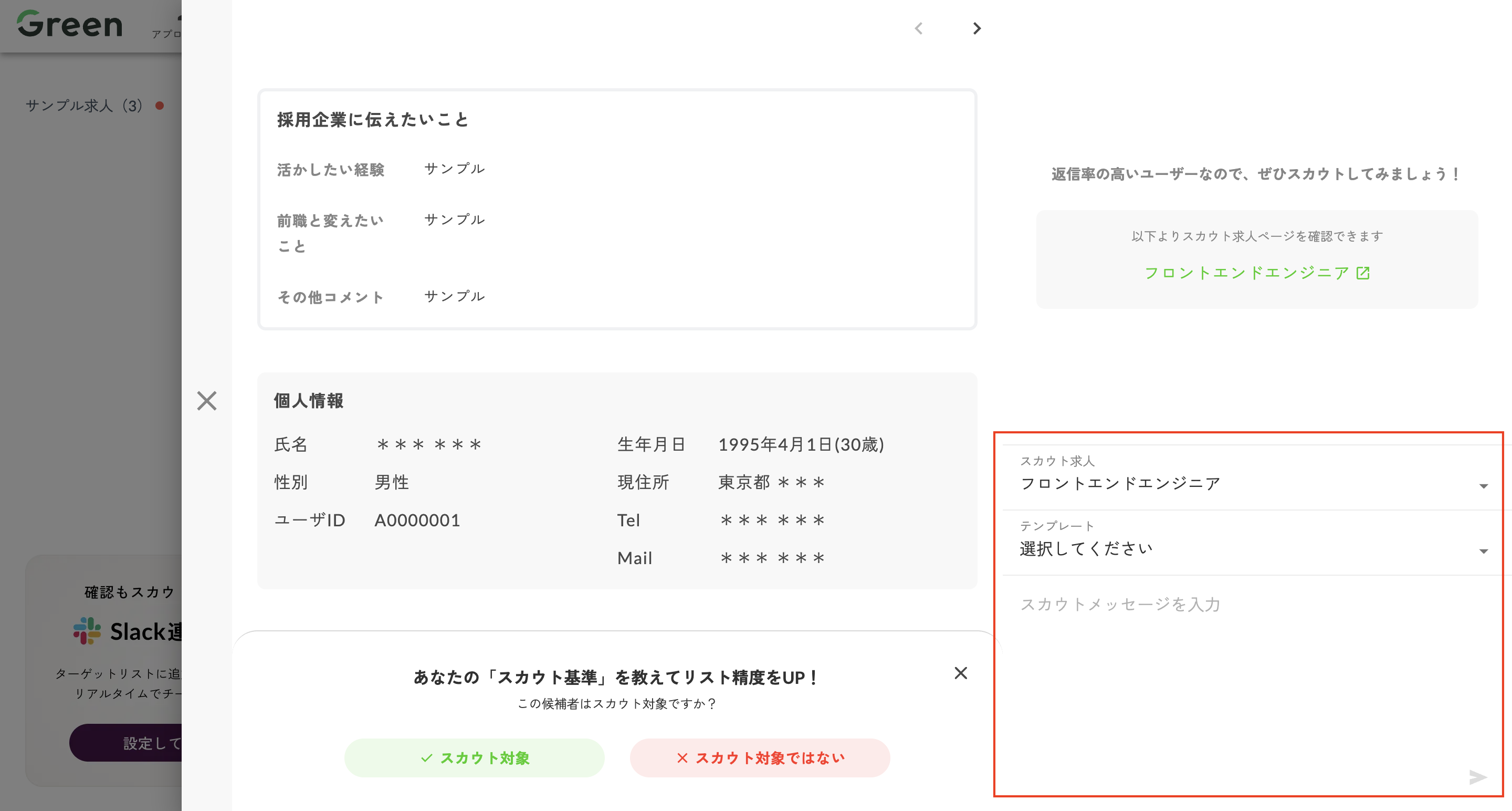Click the send scout message icon

(1478, 777)
